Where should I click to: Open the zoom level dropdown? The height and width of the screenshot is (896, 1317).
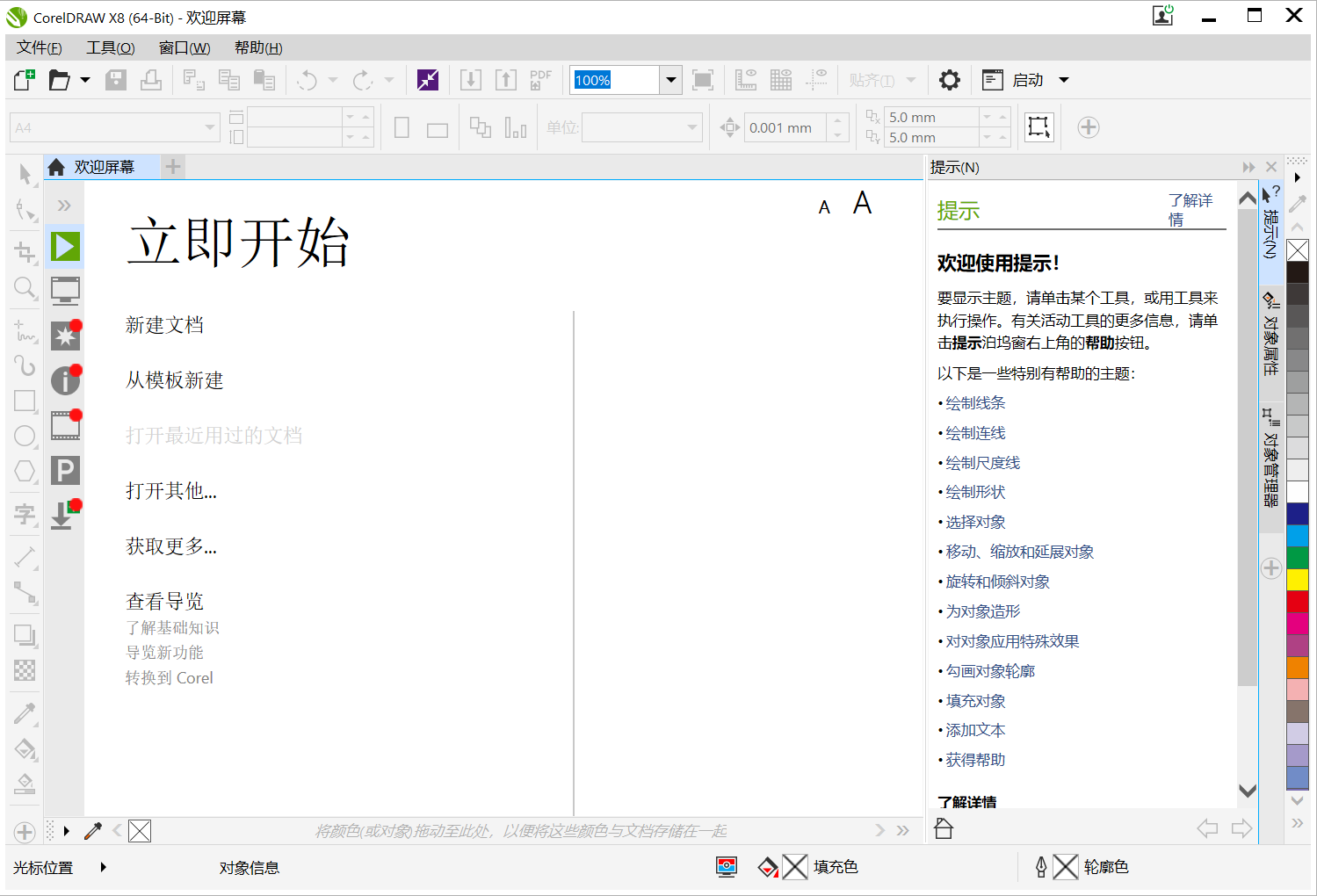[x=670, y=80]
